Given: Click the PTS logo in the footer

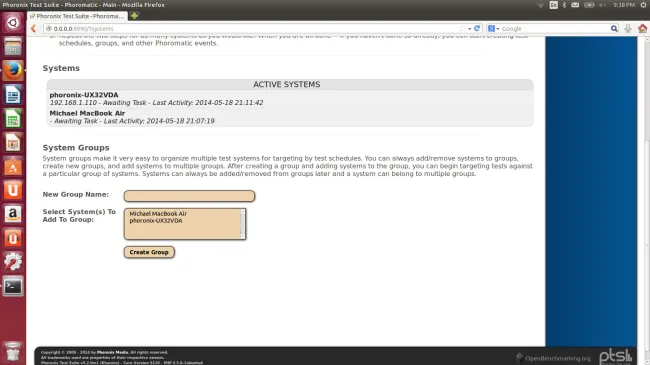Looking at the screenshot, I should (x=616, y=357).
